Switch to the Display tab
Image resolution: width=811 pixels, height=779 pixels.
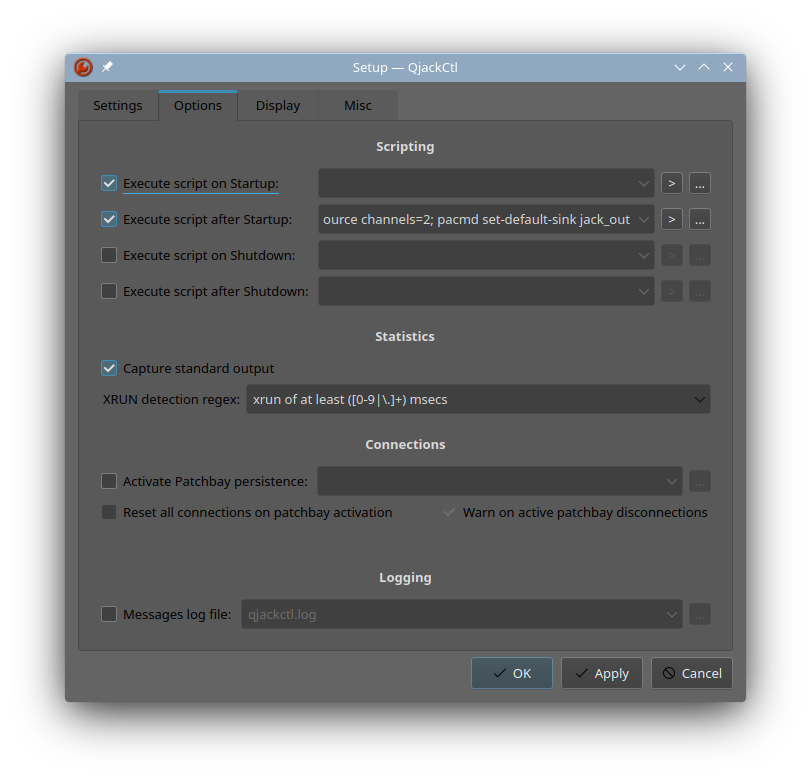(x=277, y=105)
